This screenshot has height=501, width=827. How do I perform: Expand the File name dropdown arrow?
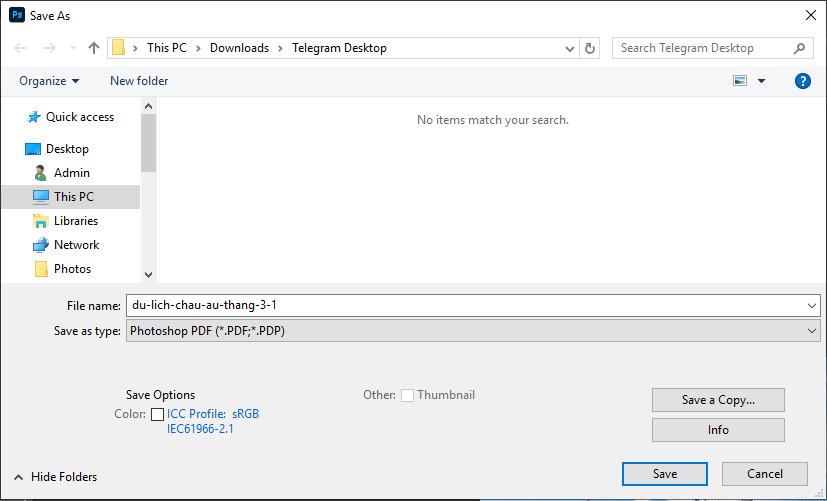tap(812, 306)
